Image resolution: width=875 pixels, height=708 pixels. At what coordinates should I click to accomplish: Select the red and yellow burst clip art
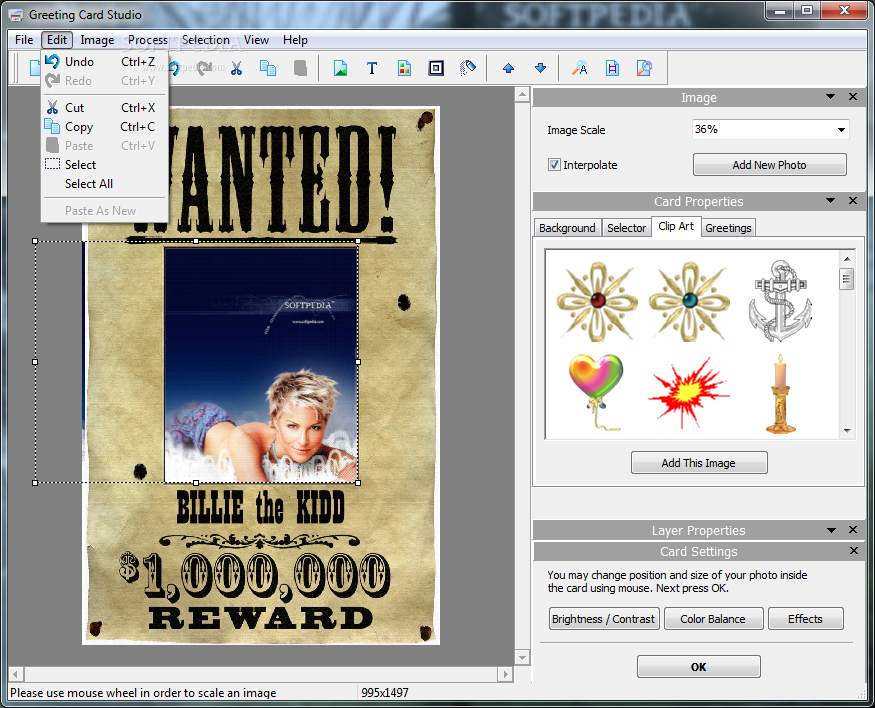[689, 393]
